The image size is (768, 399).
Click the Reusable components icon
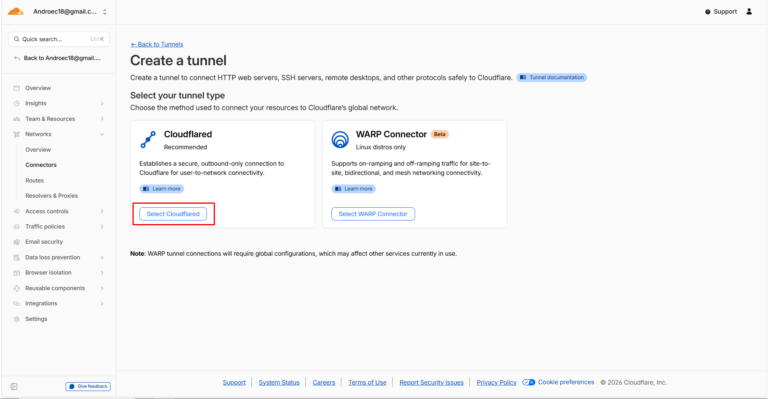click(x=17, y=288)
